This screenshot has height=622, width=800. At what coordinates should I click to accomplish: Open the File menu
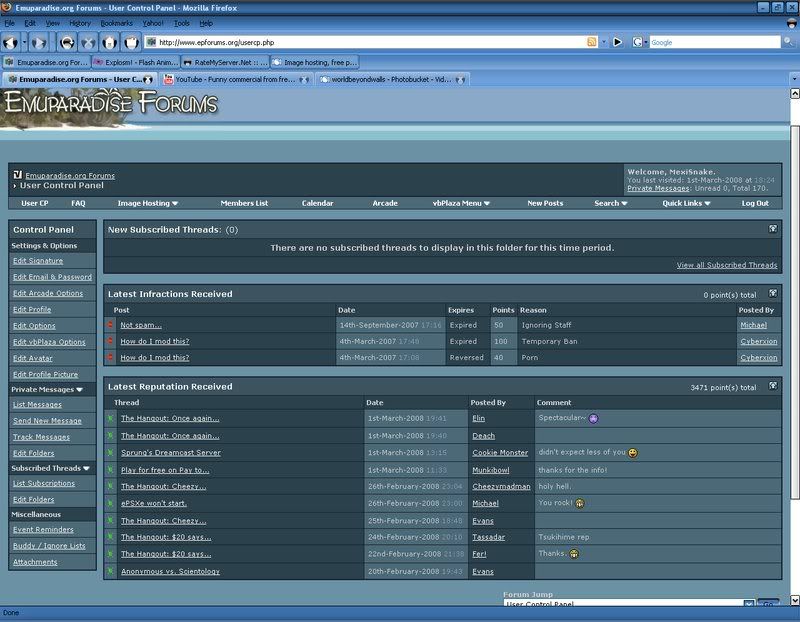(9, 23)
